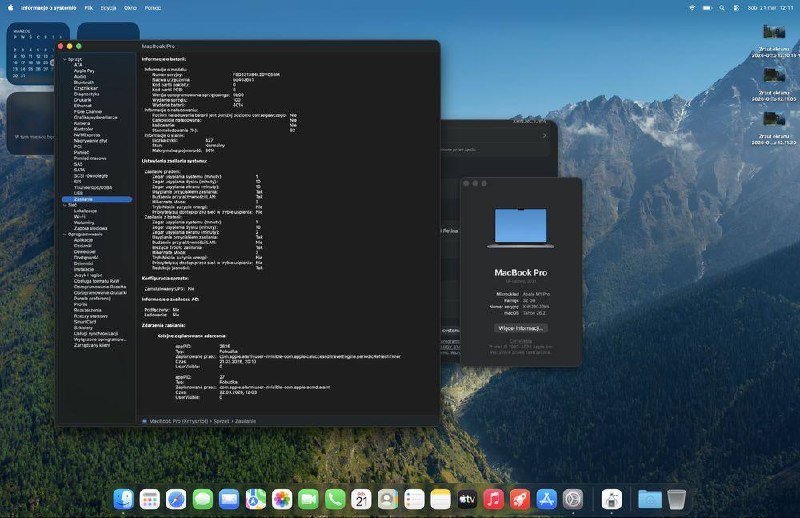Open the Plik menu
Image resolution: width=800 pixels, height=518 pixels.
pyautogui.click(x=90, y=6)
